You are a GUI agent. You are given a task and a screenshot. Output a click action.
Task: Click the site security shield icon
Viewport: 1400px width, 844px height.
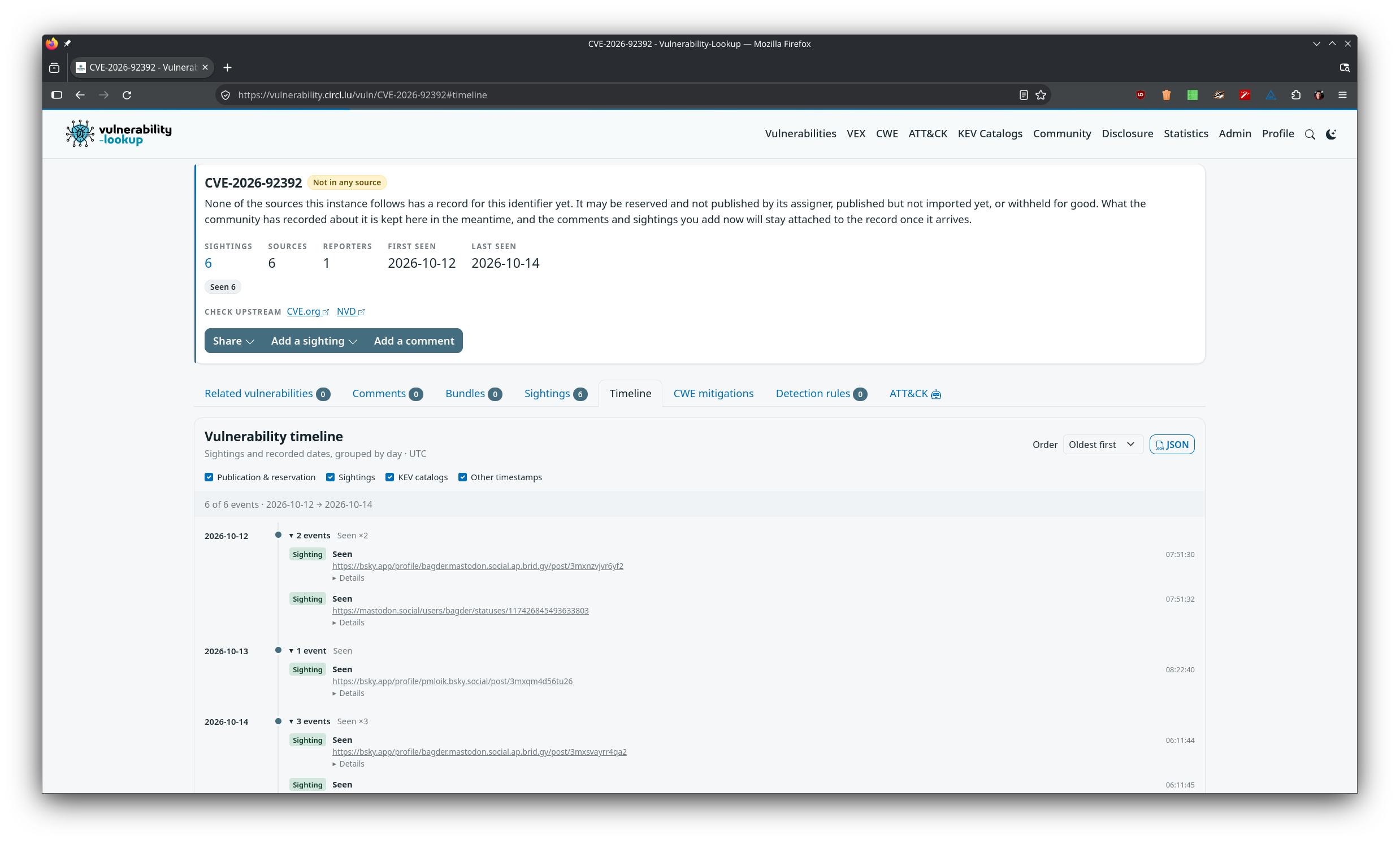point(226,95)
